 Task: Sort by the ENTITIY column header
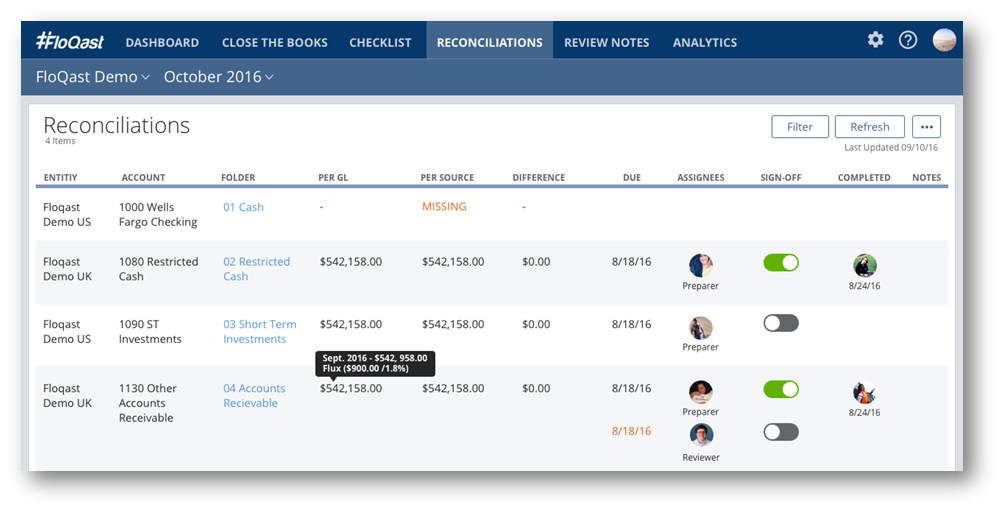(60, 178)
